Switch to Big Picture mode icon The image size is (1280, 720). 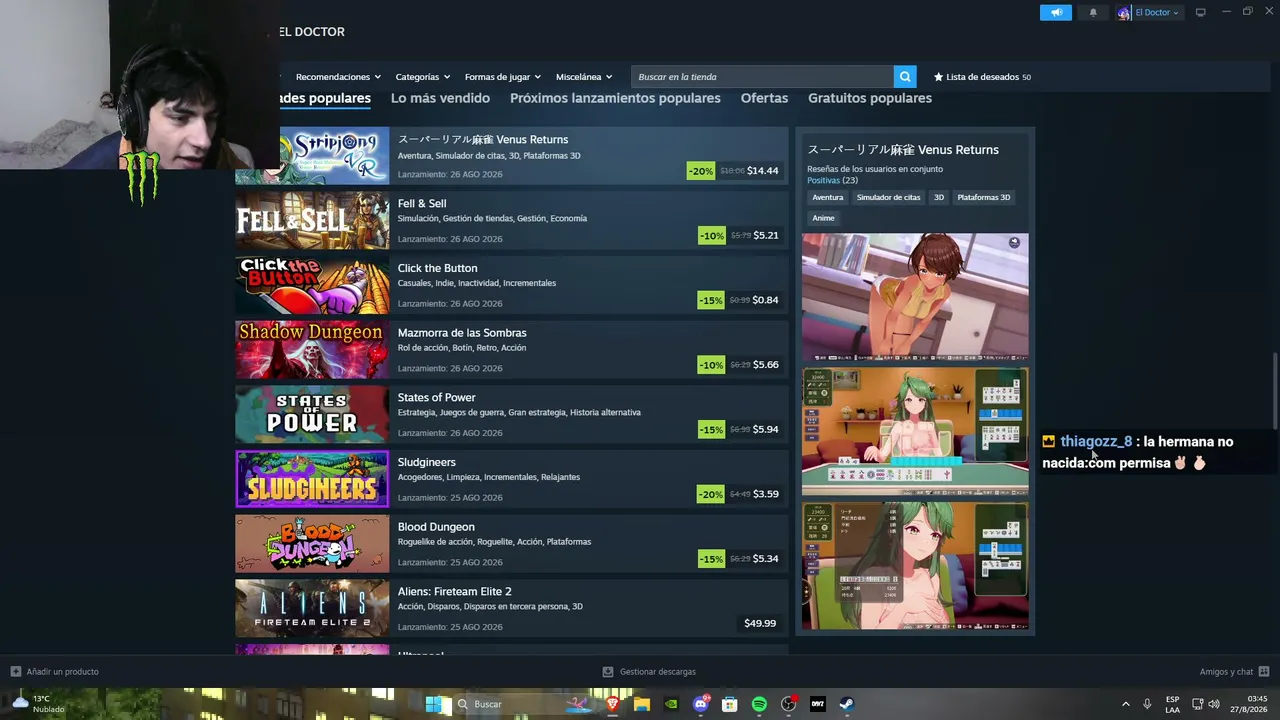click(x=1201, y=13)
